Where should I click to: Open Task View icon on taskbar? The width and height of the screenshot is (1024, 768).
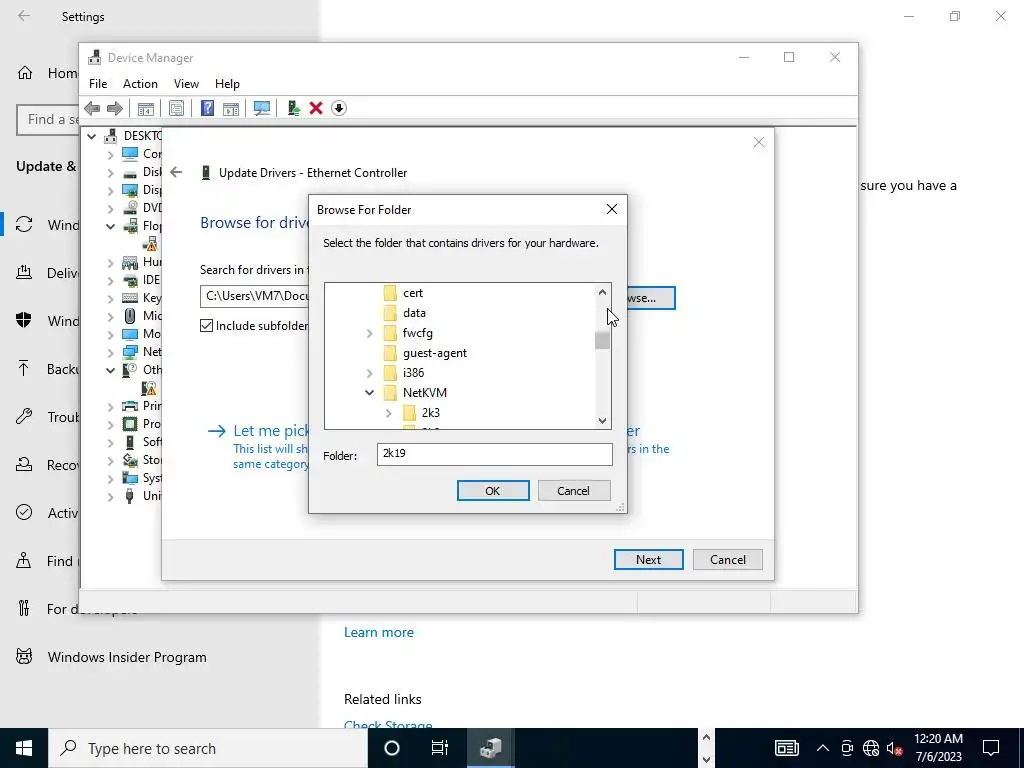click(440, 748)
